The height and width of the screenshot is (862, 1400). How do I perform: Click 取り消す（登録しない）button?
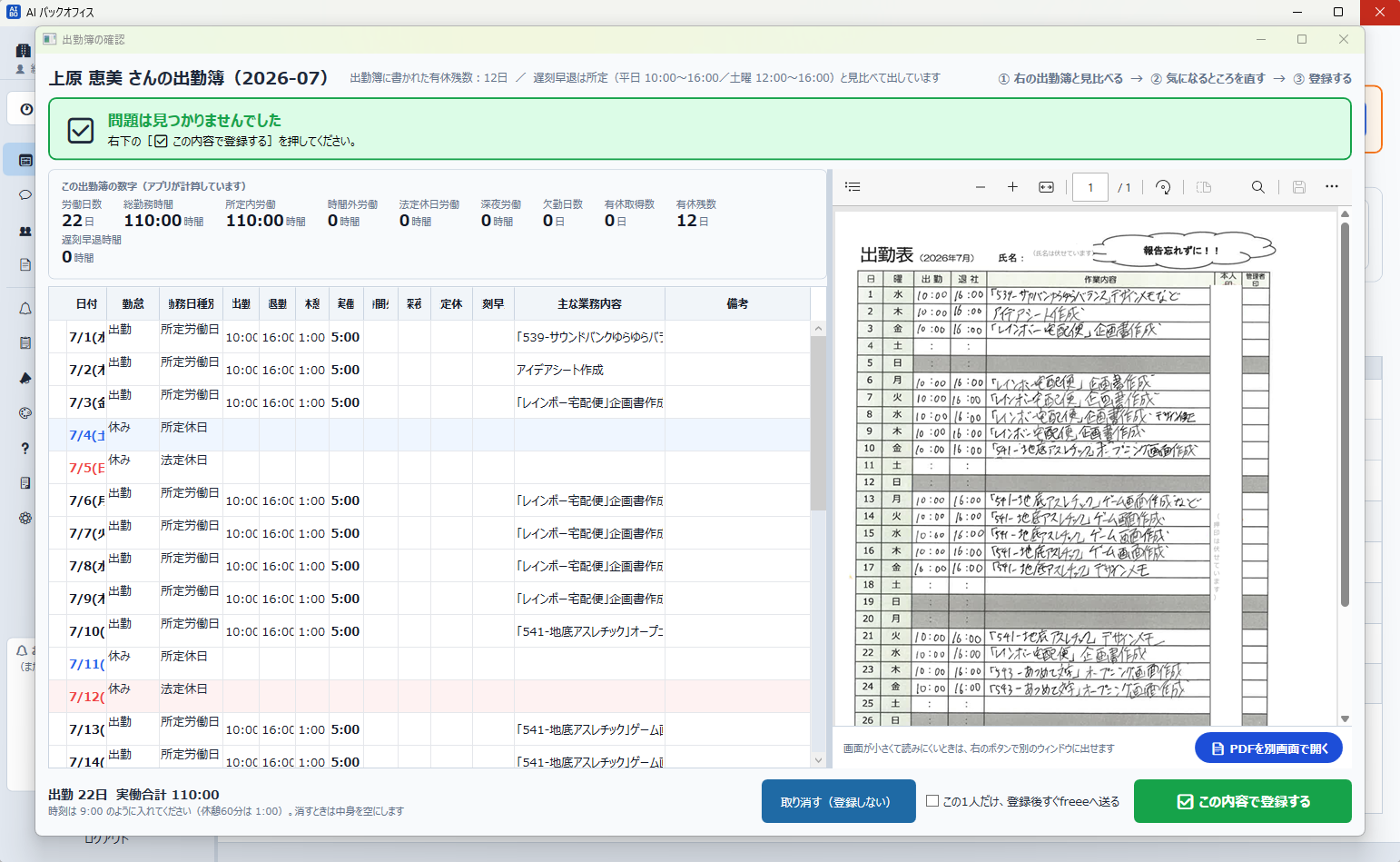coord(839,801)
